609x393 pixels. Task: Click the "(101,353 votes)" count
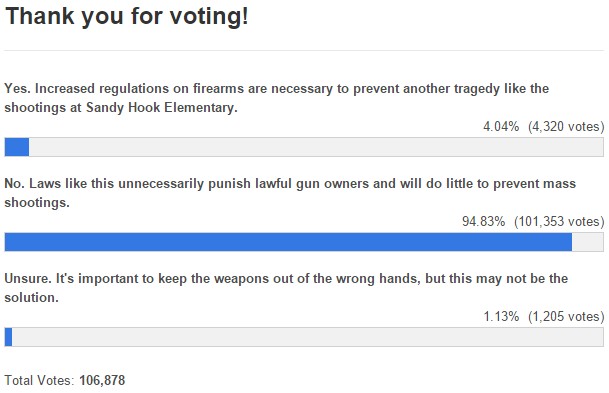(559, 221)
